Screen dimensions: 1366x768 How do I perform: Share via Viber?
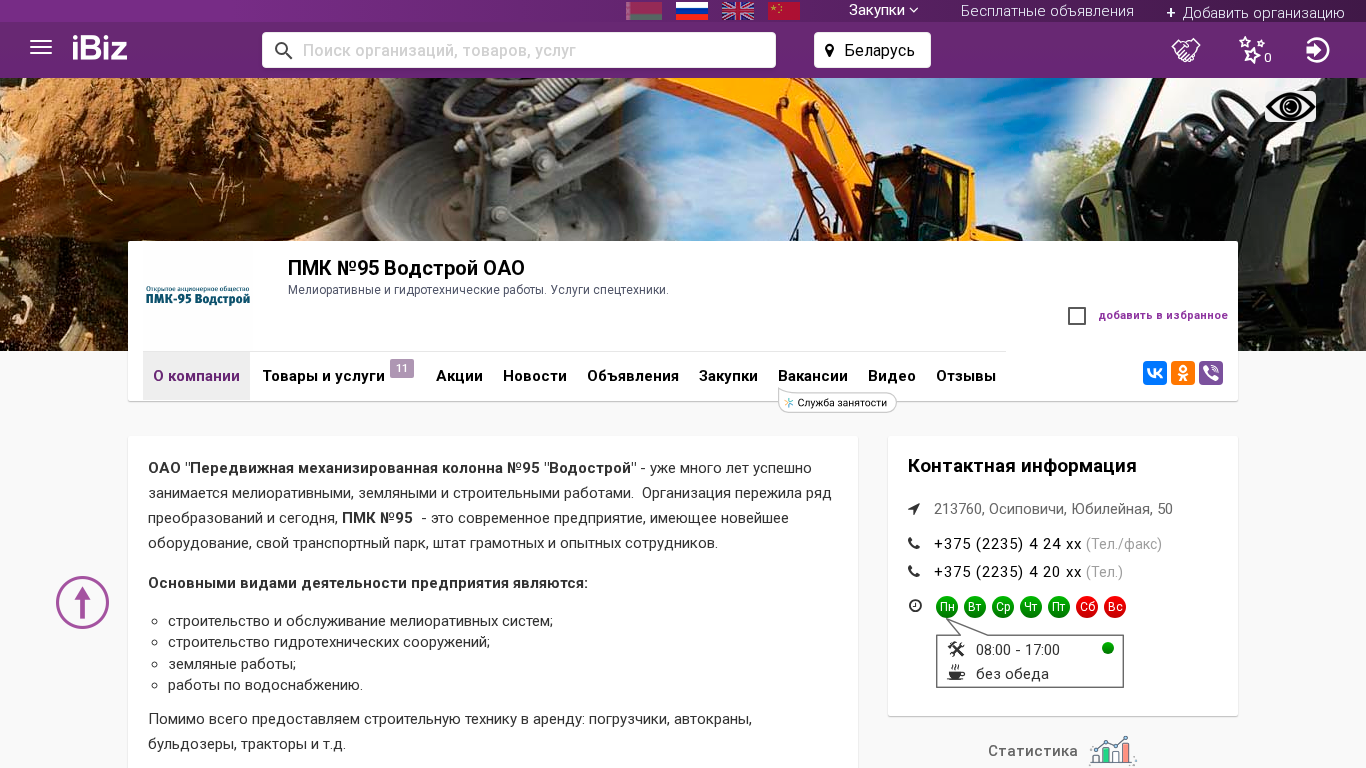click(1211, 373)
